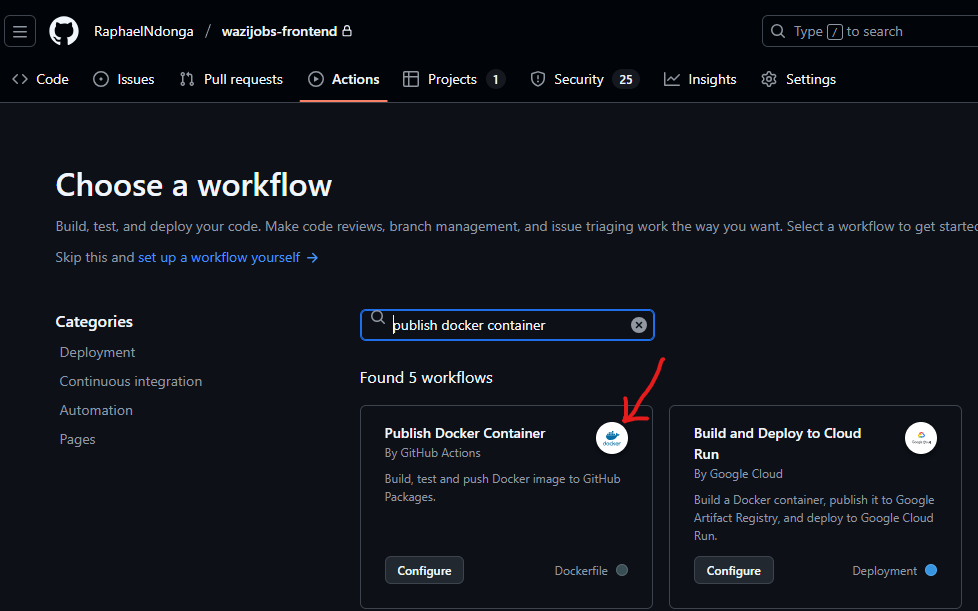978x611 pixels.
Task: Click the Docker logo on Publish Docker Container card
Action: pyautogui.click(x=611, y=437)
